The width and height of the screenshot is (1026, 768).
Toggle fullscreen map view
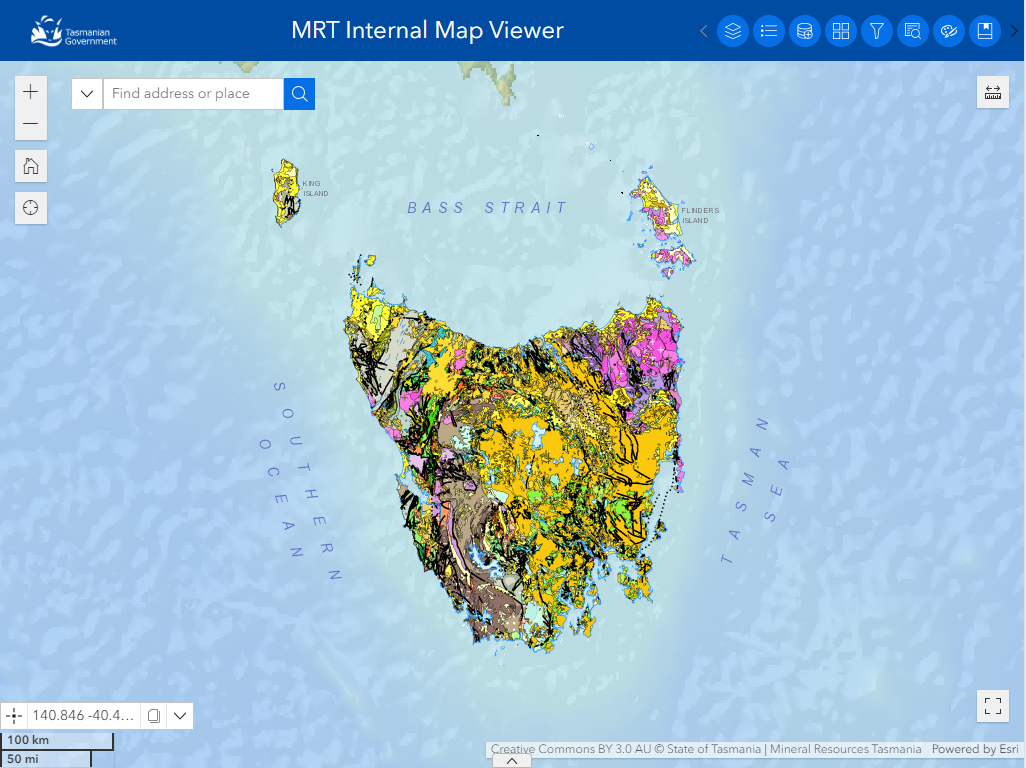993,705
